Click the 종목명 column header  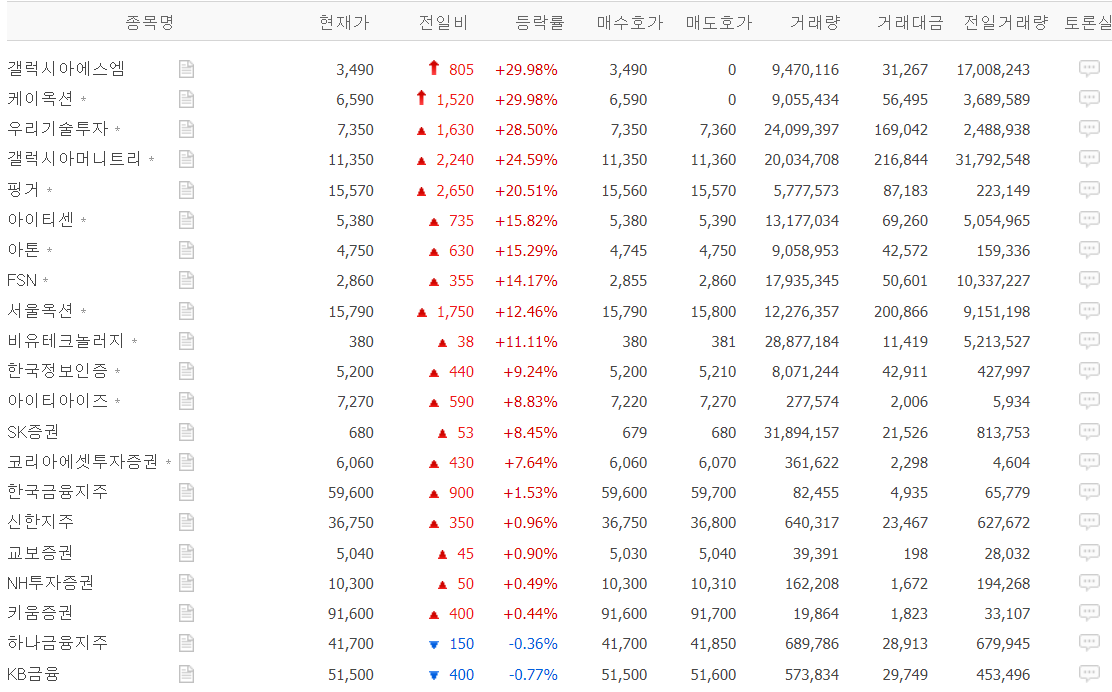click(150, 23)
